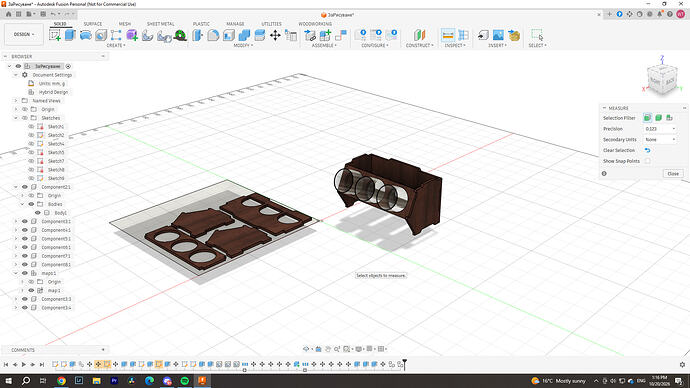Switch to the WOODWORKING tab
This screenshot has width=690, height=388.
coord(315,24)
